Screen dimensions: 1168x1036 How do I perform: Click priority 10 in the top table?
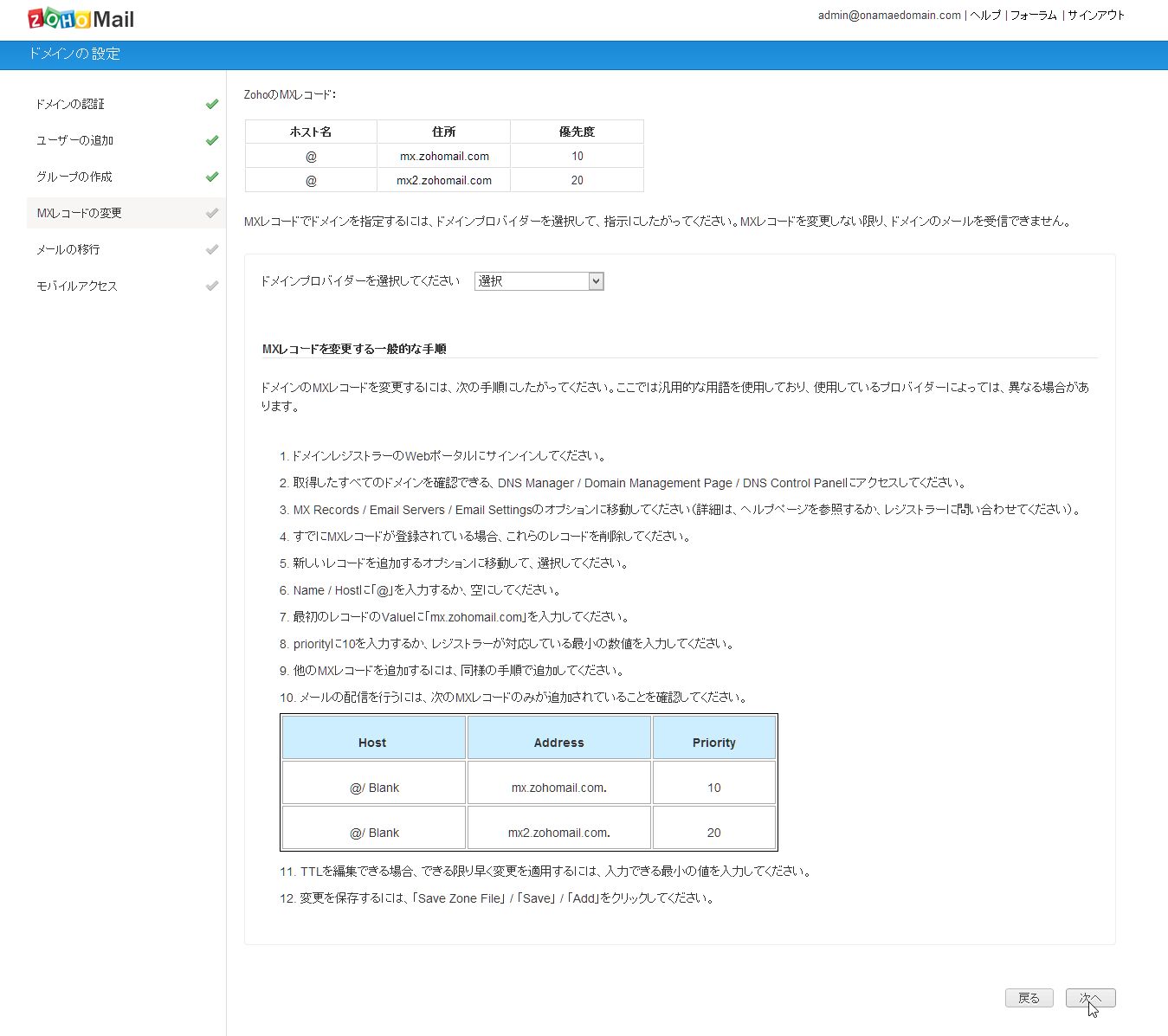click(x=578, y=157)
